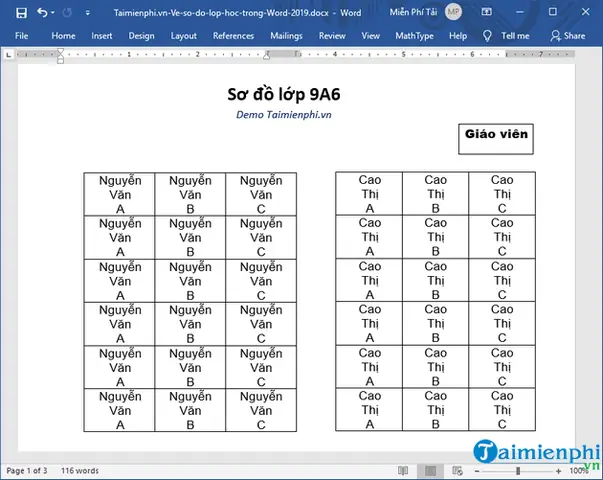Image resolution: width=603 pixels, height=480 pixels.
Task: Switch to Read Mode view
Action: coord(403,470)
